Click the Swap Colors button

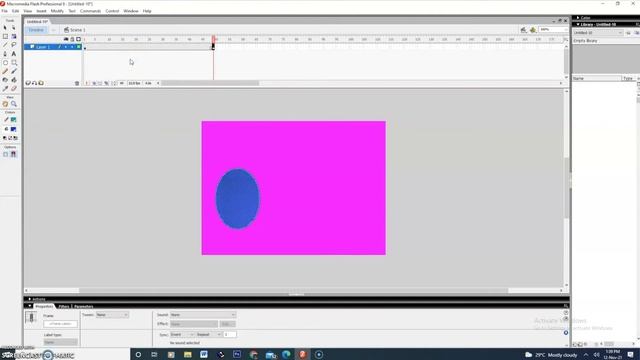click(x=15, y=138)
